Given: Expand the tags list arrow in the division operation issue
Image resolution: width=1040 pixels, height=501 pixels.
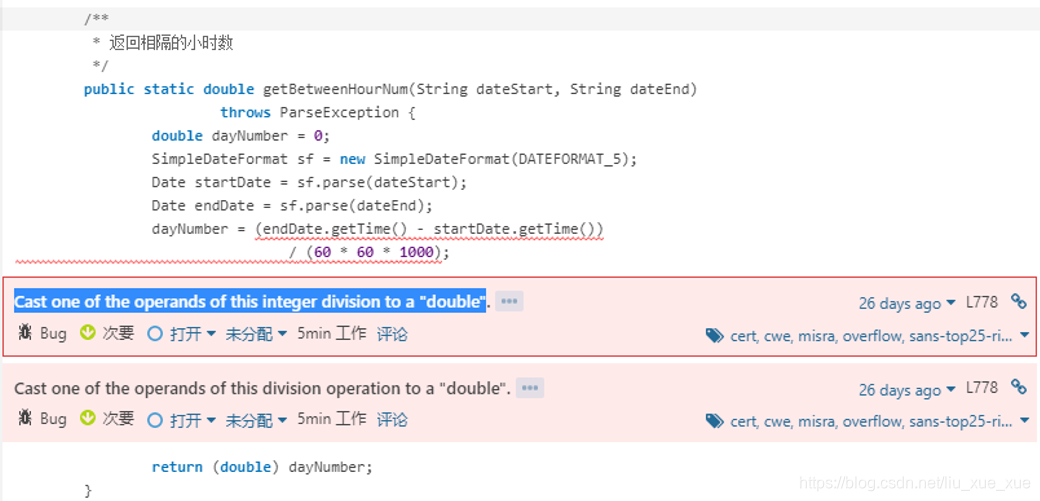Looking at the screenshot, I should pos(1025,421).
